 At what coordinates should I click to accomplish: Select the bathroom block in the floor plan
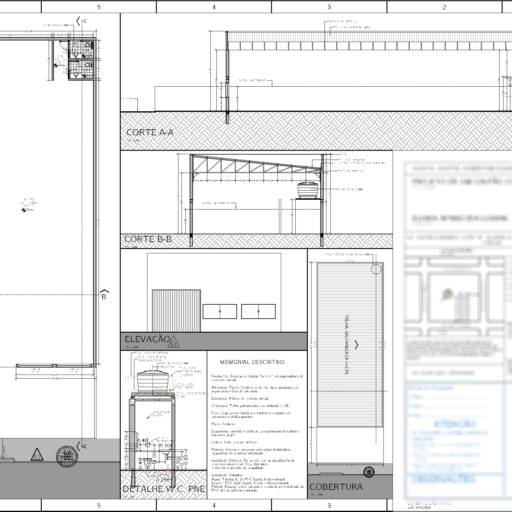pyautogui.click(x=81, y=60)
